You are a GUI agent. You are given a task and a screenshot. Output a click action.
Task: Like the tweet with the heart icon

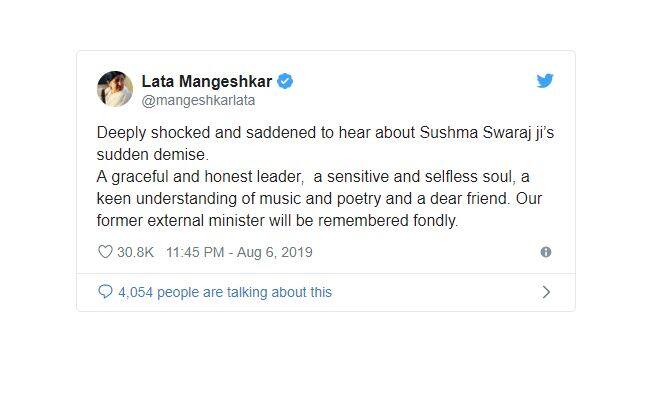[x=105, y=252]
